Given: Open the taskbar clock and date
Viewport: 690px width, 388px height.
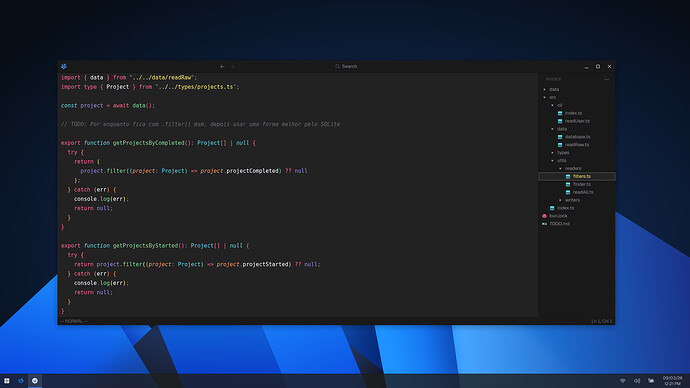Looking at the screenshot, I should [x=672, y=381].
